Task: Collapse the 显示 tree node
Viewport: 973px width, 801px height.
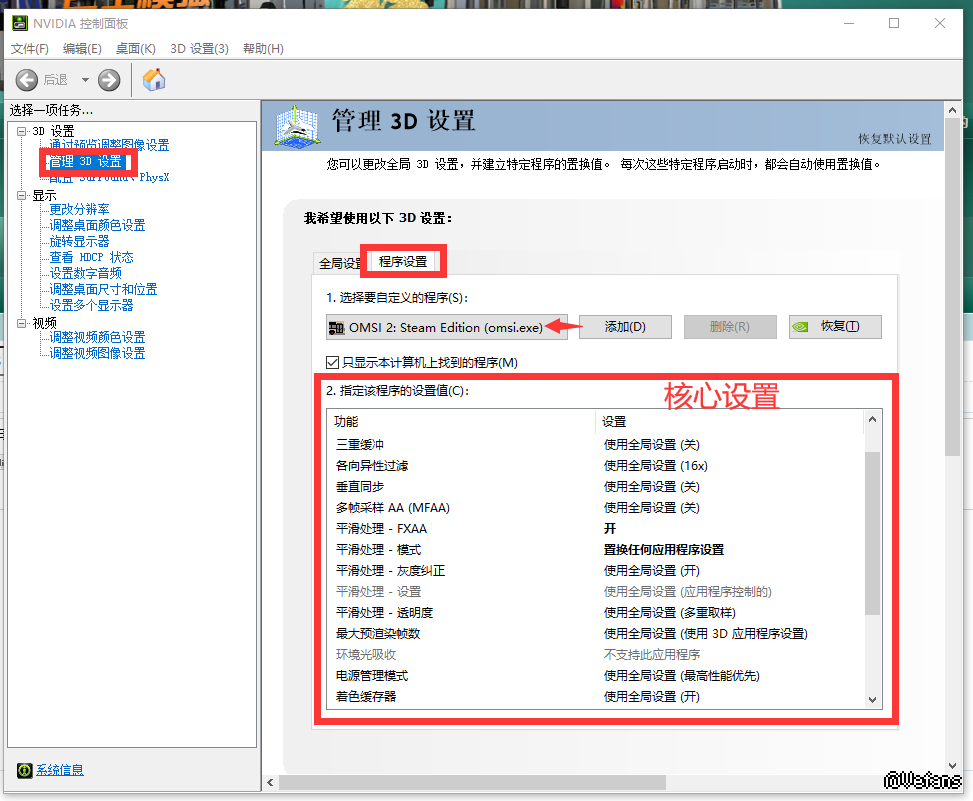Action: pos(22,196)
